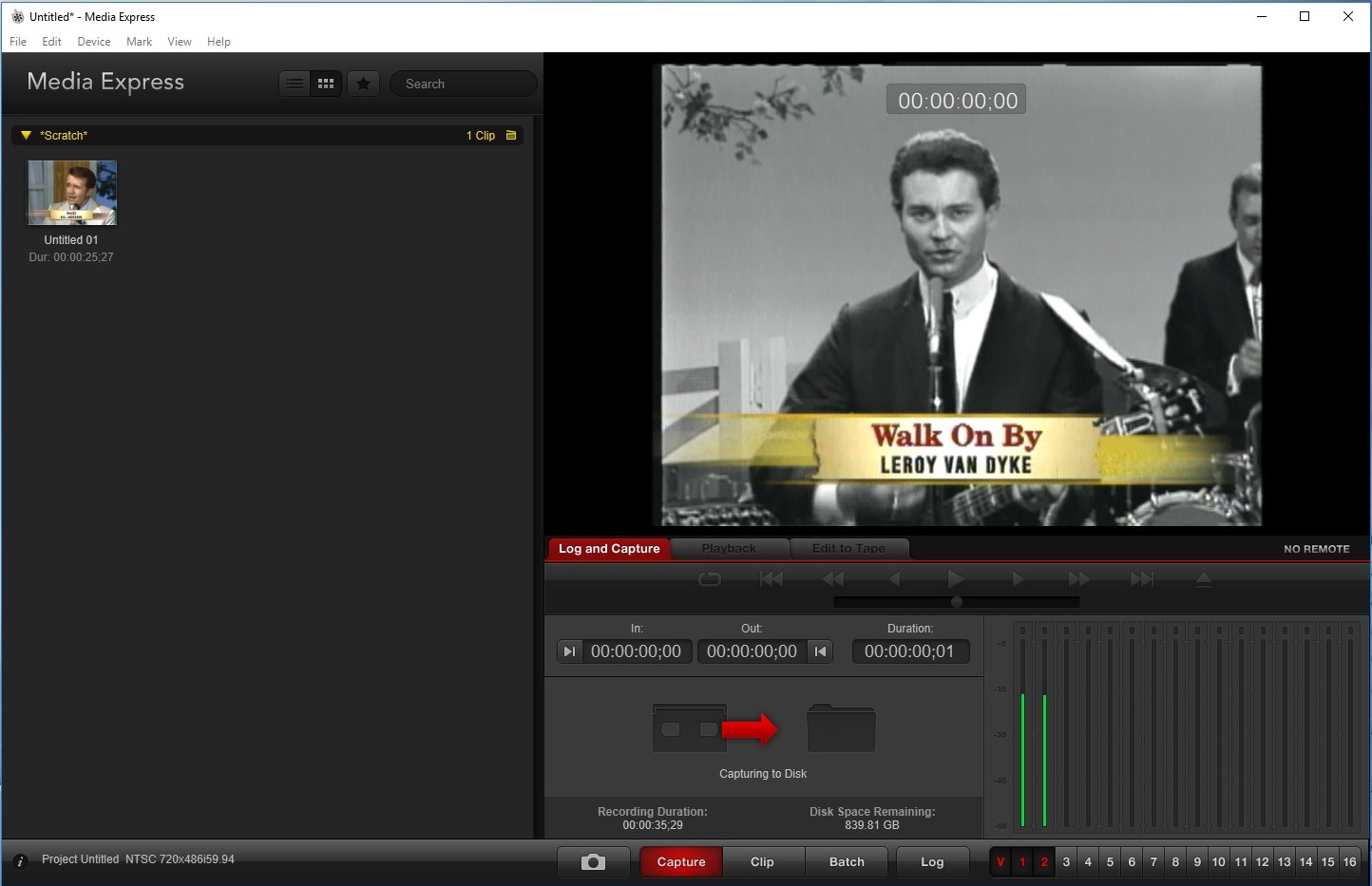The image size is (1372, 886).
Task: Click 'Project Untitled NTSC 720x486i59.94' status text
Action: pyautogui.click(x=138, y=859)
